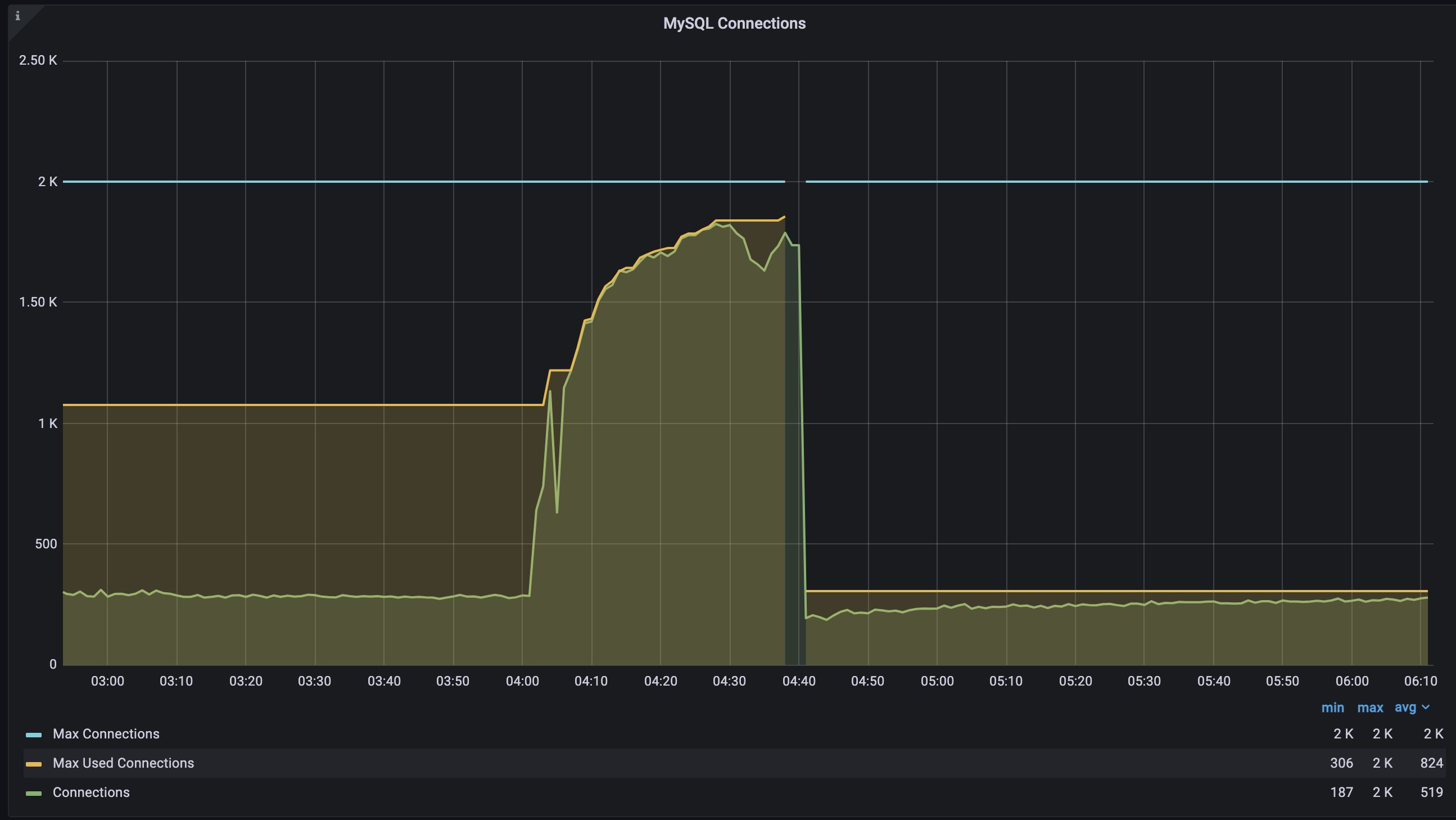1456x820 pixels.
Task: Toggle the Connections series label in legend
Action: click(91, 793)
